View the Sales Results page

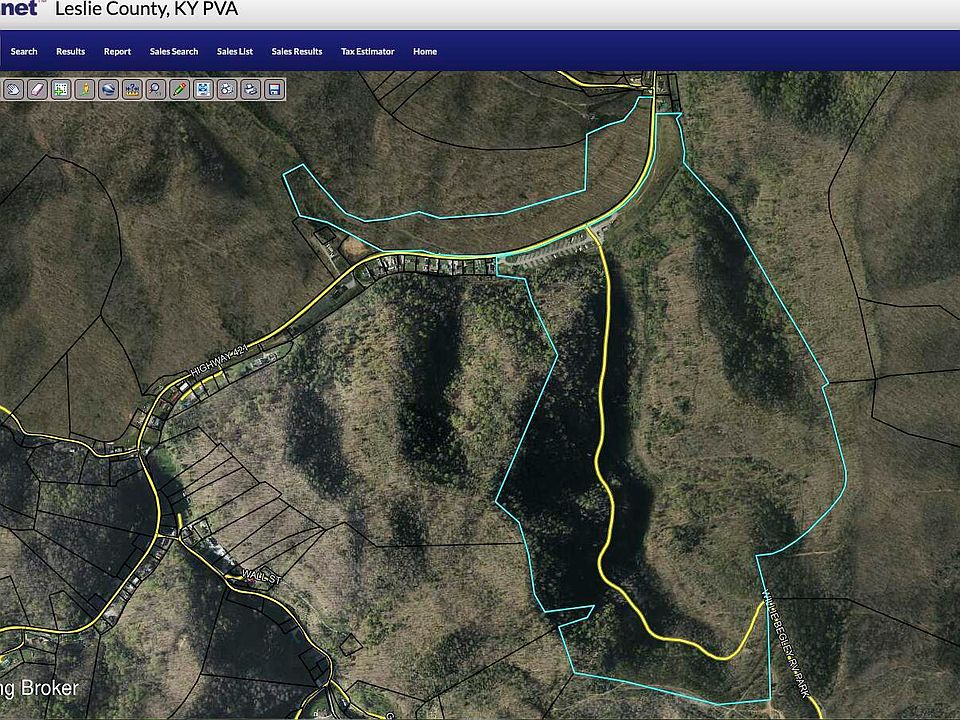pyautogui.click(x=296, y=51)
